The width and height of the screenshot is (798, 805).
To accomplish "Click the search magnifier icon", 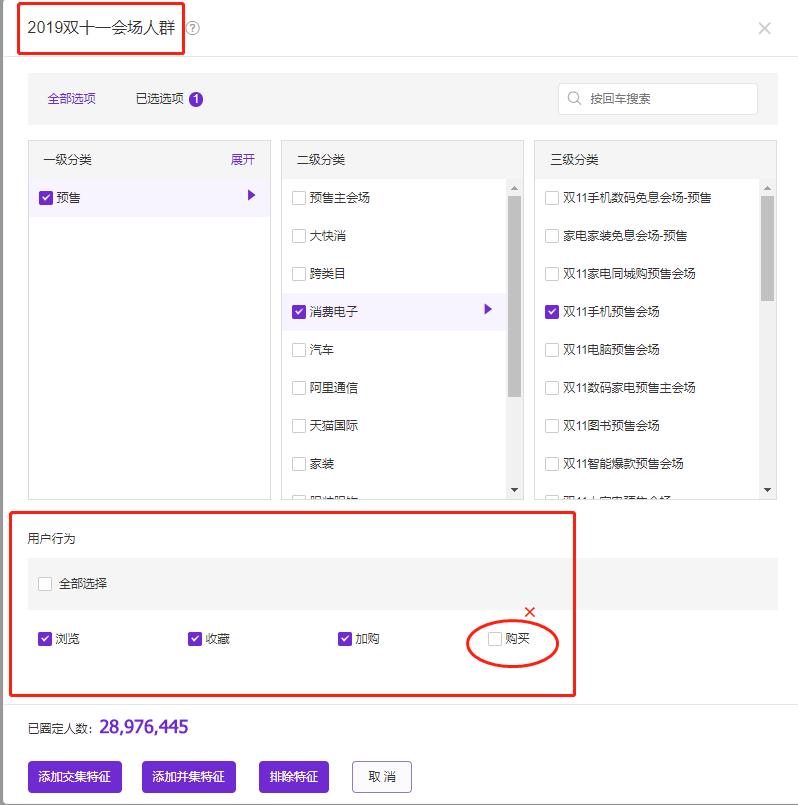I will click(574, 99).
